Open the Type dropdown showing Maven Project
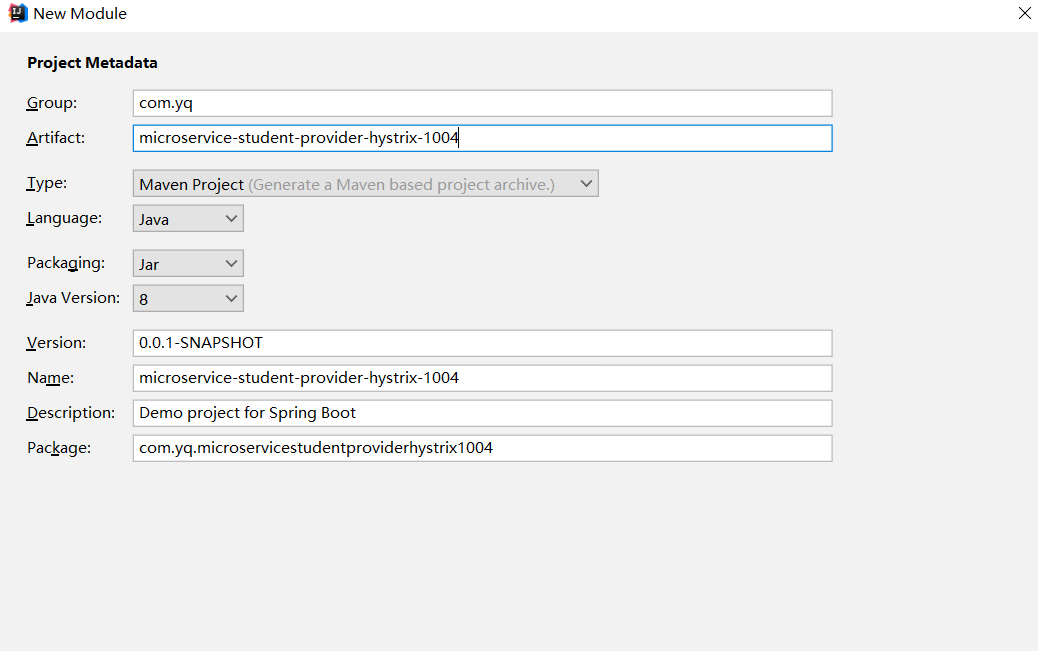The height and width of the screenshot is (651, 1038). point(365,183)
